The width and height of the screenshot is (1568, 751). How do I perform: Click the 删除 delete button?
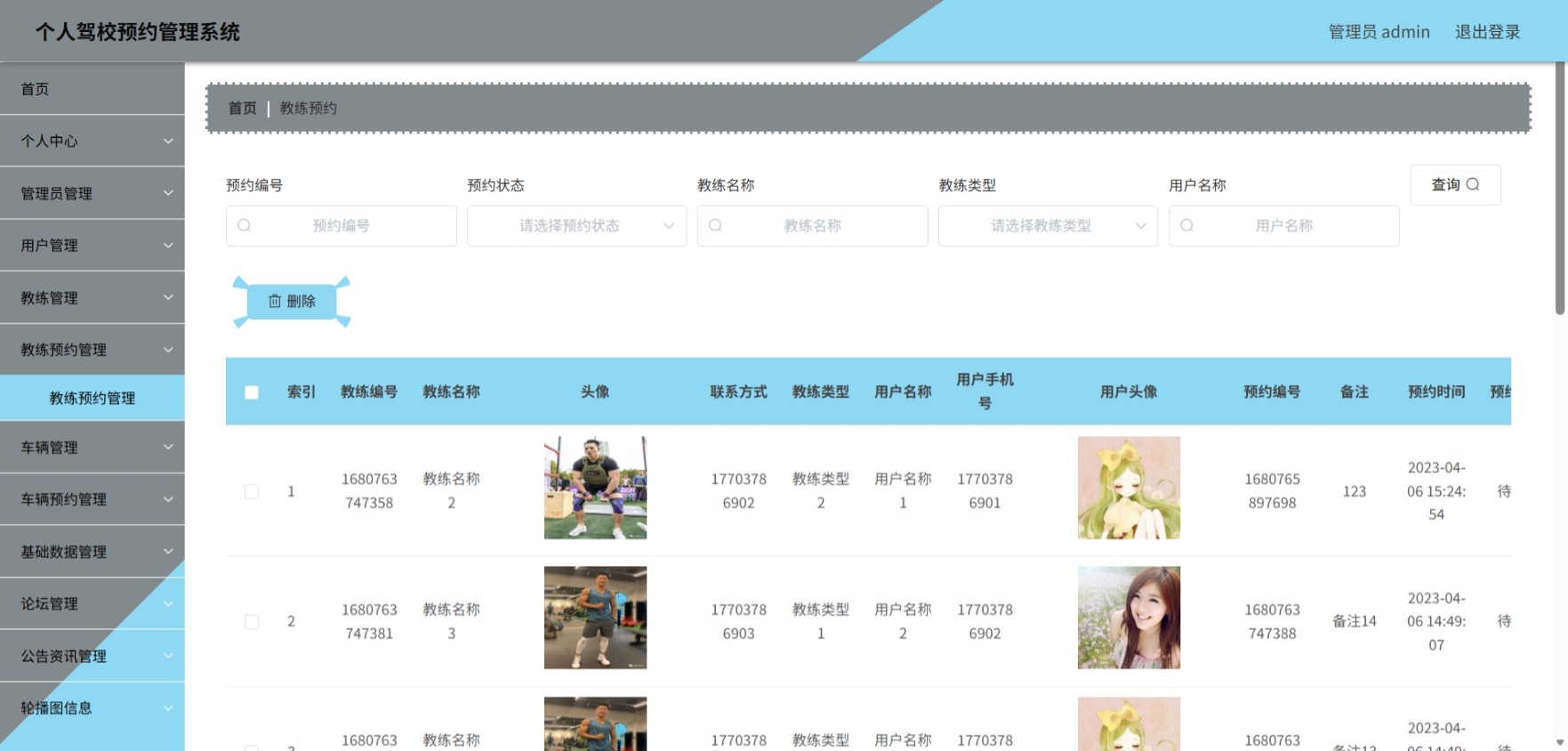coord(292,302)
